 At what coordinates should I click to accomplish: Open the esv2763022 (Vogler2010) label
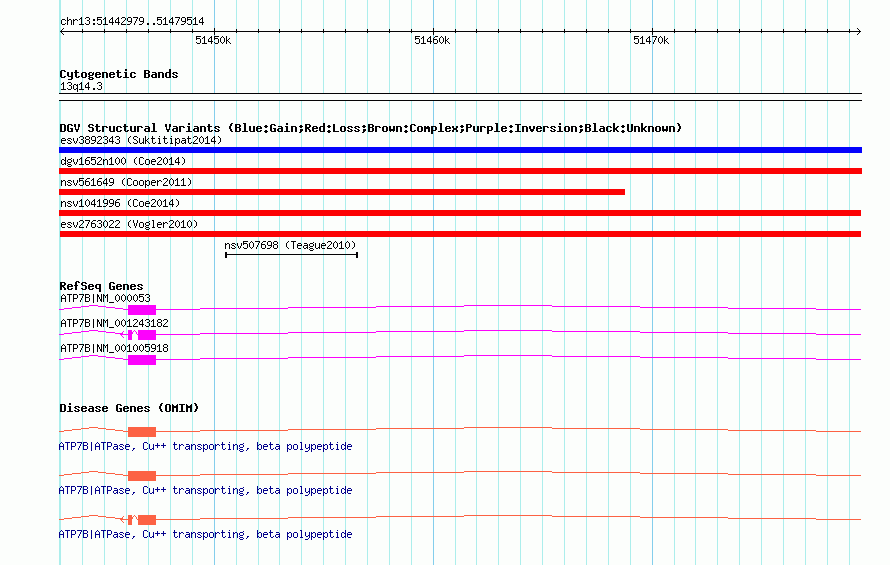click(x=129, y=224)
